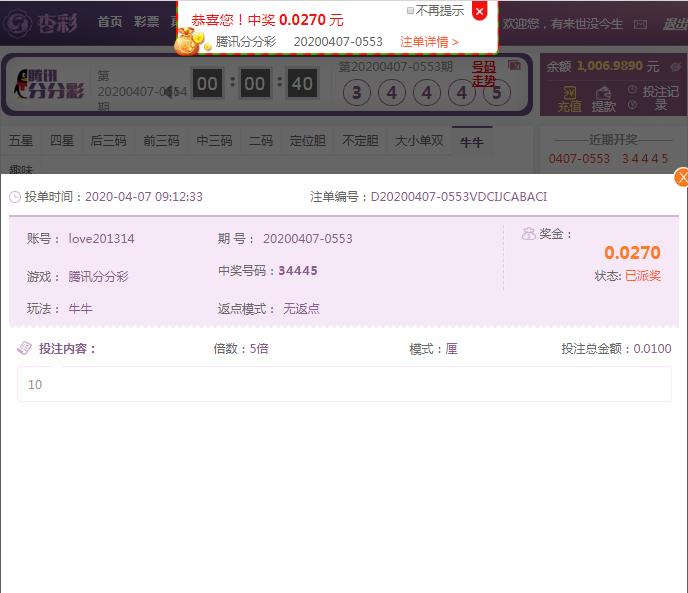Viewport: 688px width, 593px height.
Task: Select 后三码 tab
Action: 108,141
